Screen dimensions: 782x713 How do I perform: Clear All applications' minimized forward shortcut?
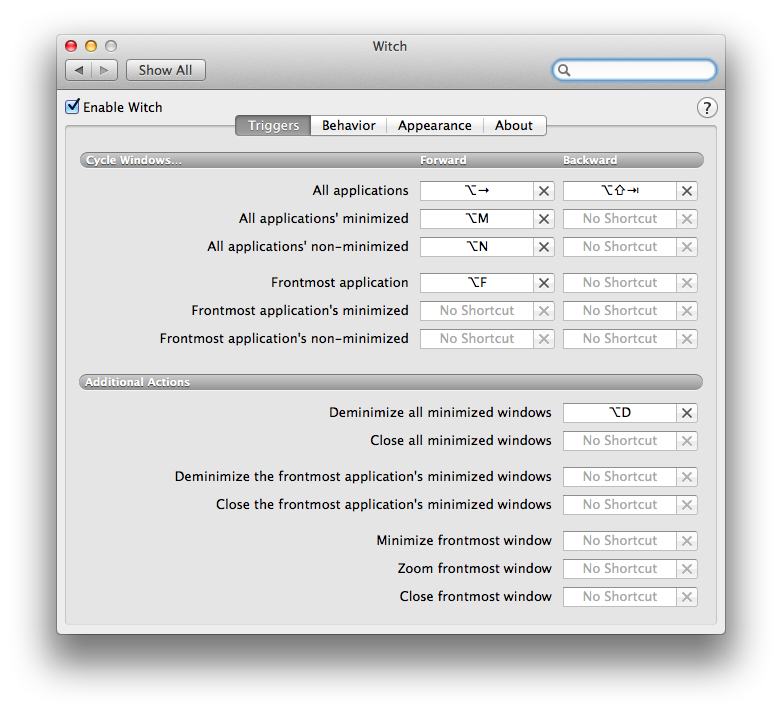[x=544, y=219]
